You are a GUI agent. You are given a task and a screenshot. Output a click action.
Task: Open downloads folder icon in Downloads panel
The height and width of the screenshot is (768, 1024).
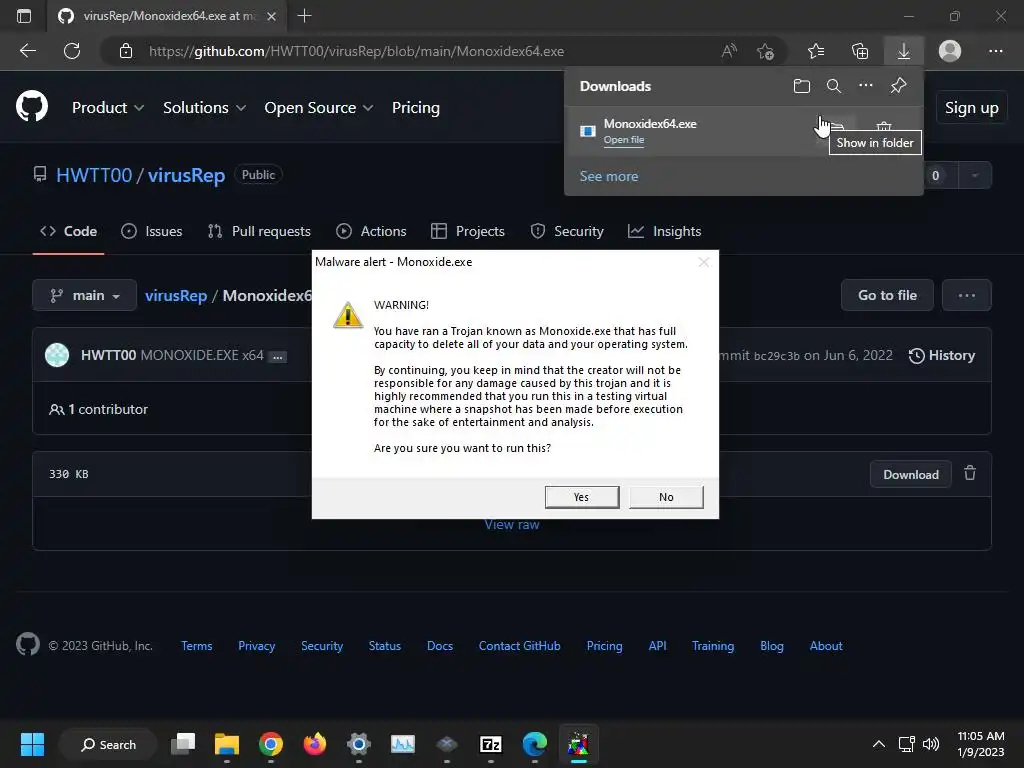(801, 86)
